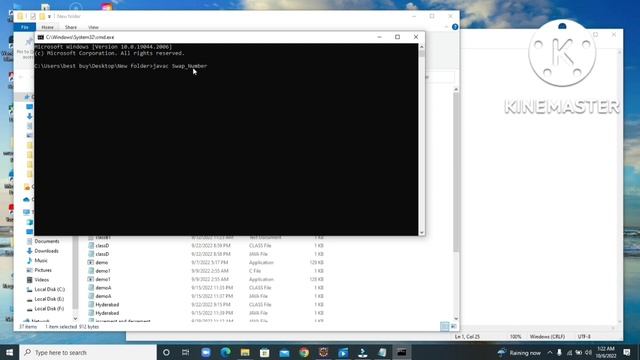The image size is (640, 360).
Task: Open the round orange app taskbar icon
Action: [x=323, y=352]
